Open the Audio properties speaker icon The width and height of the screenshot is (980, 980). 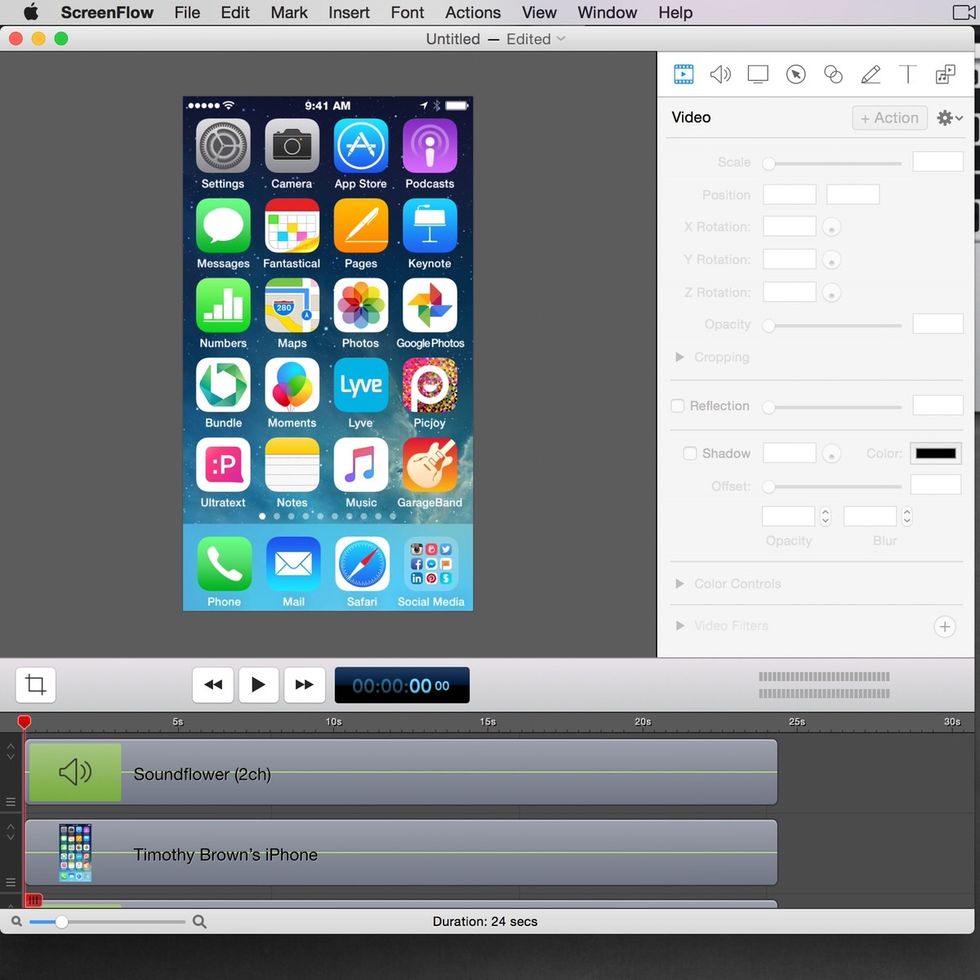pos(720,74)
